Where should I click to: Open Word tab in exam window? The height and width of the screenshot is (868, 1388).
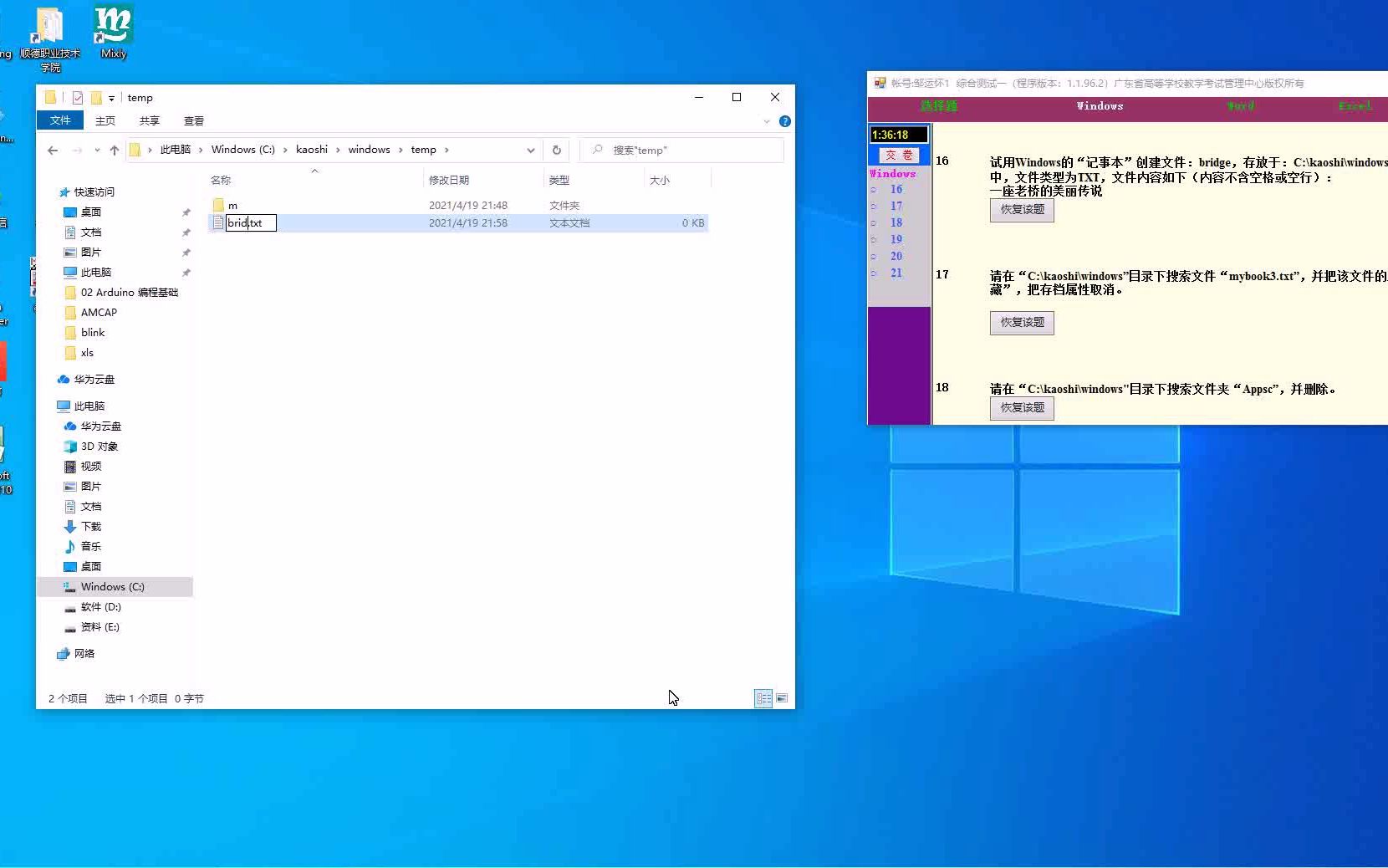tap(1240, 106)
